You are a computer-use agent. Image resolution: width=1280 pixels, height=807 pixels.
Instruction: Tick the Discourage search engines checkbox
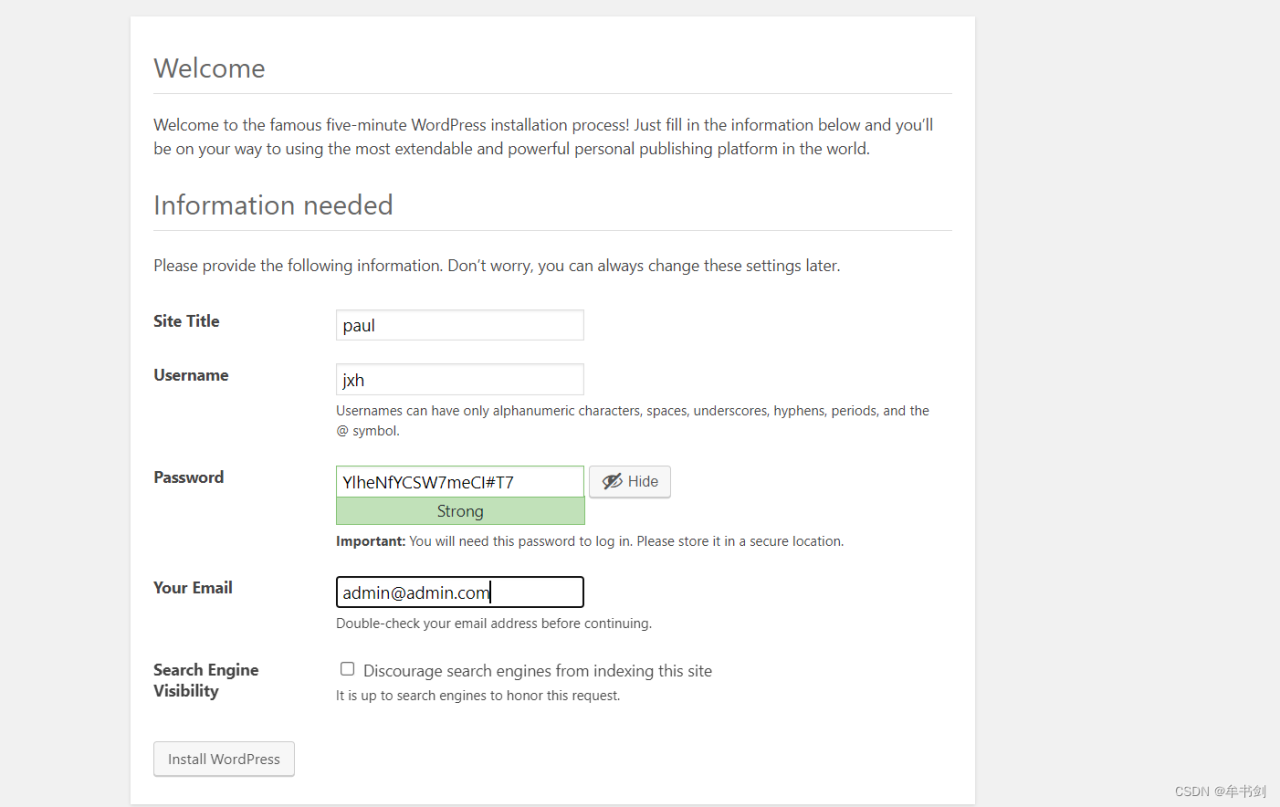[347, 669]
